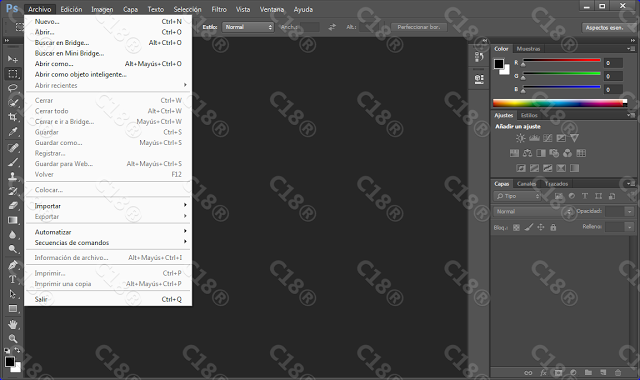640x380 pixels.
Task: Open the Estilo dropdown set to Normal
Action: pos(248,27)
